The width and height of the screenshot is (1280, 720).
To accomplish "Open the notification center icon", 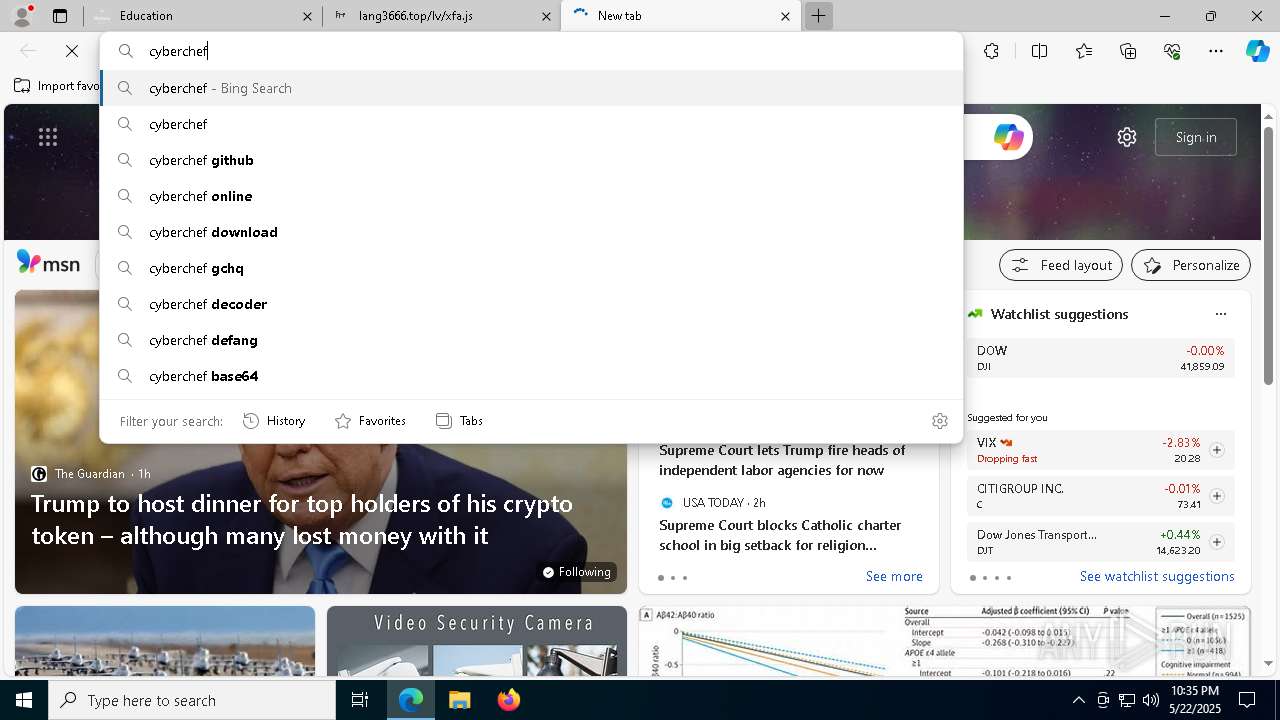I will pyautogui.click(x=1247, y=700).
